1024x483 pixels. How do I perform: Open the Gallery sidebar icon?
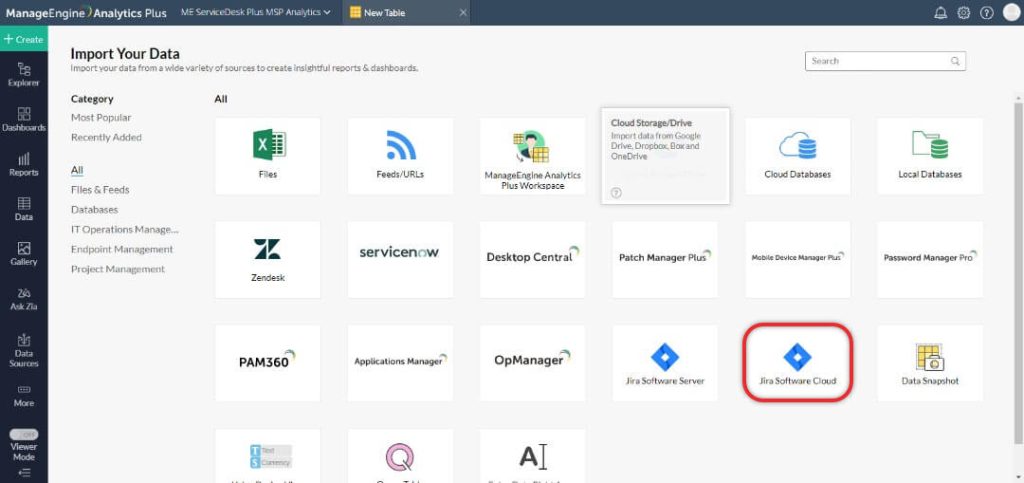coord(24,254)
